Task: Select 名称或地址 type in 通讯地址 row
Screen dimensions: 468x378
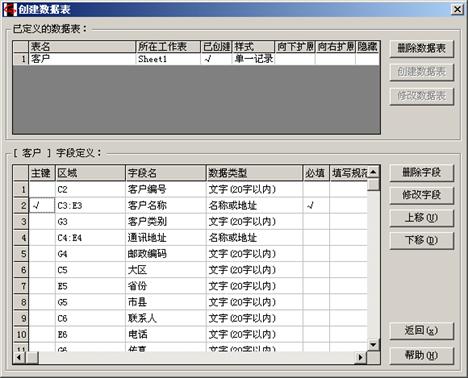Action: pos(255,238)
